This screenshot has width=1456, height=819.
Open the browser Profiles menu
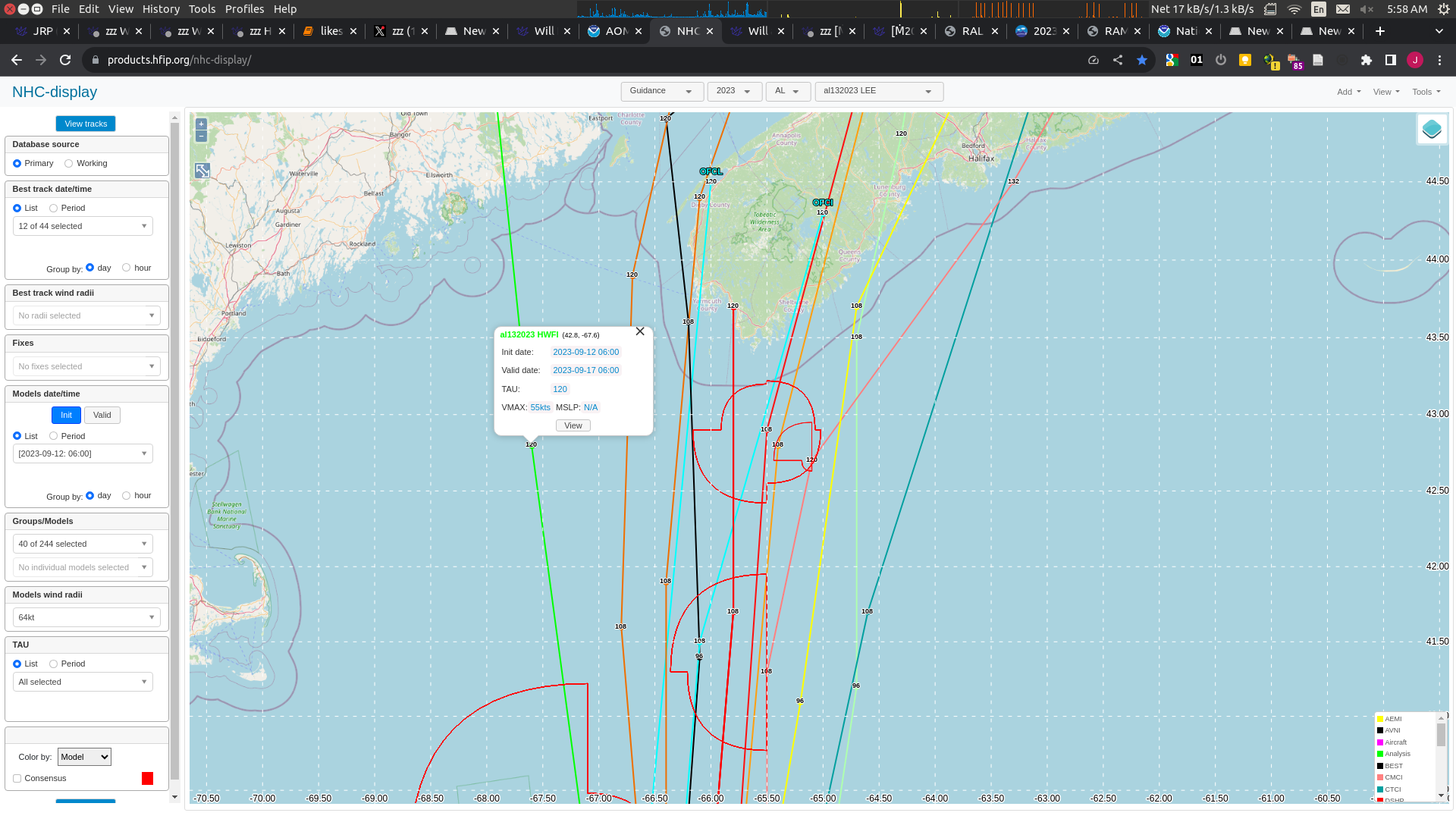(244, 9)
